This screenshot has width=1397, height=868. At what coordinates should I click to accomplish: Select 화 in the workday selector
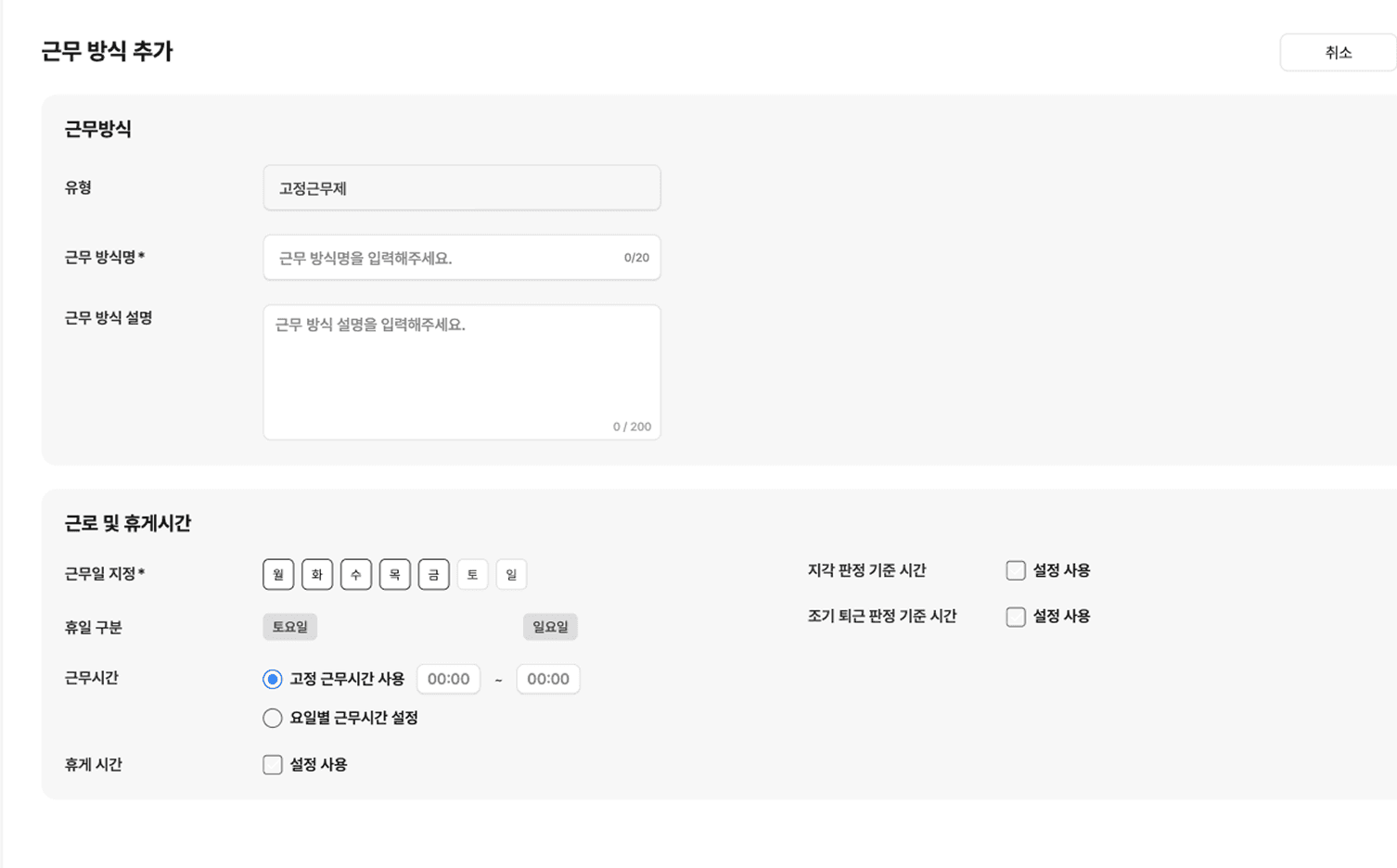pyautogui.click(x=316, y=574)
